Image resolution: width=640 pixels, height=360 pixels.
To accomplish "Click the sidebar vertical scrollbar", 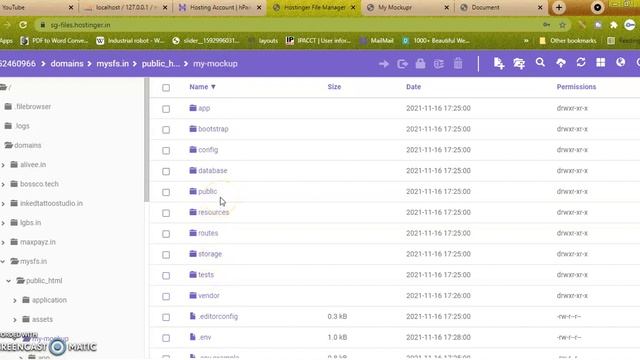I will click(147, 140).
